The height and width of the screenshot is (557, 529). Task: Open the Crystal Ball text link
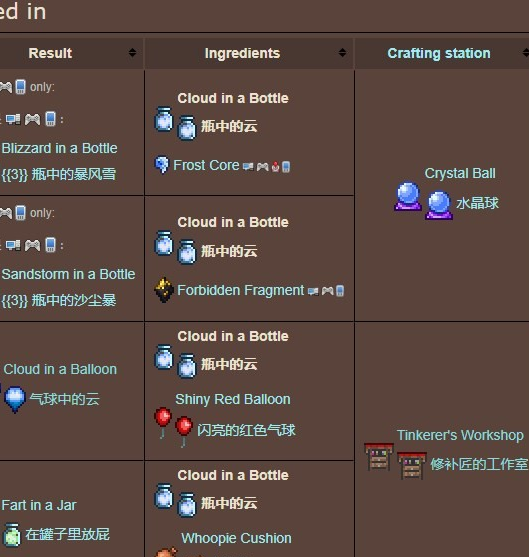click(x=460, y=173)
